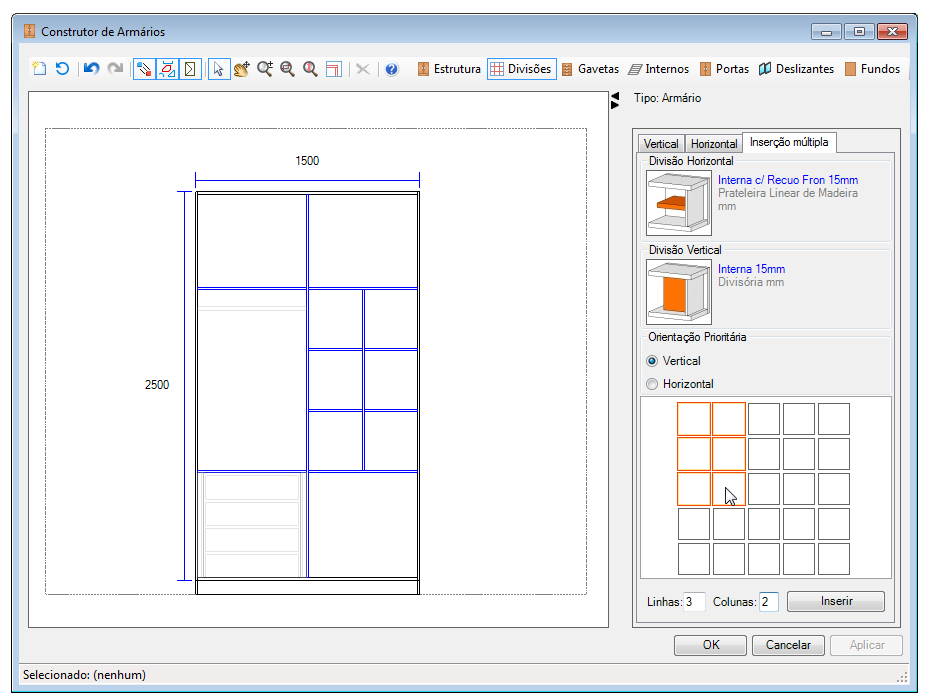928x700 pixels.
Task: Click the reload circular arrow icon
Action: click(62, 69)
